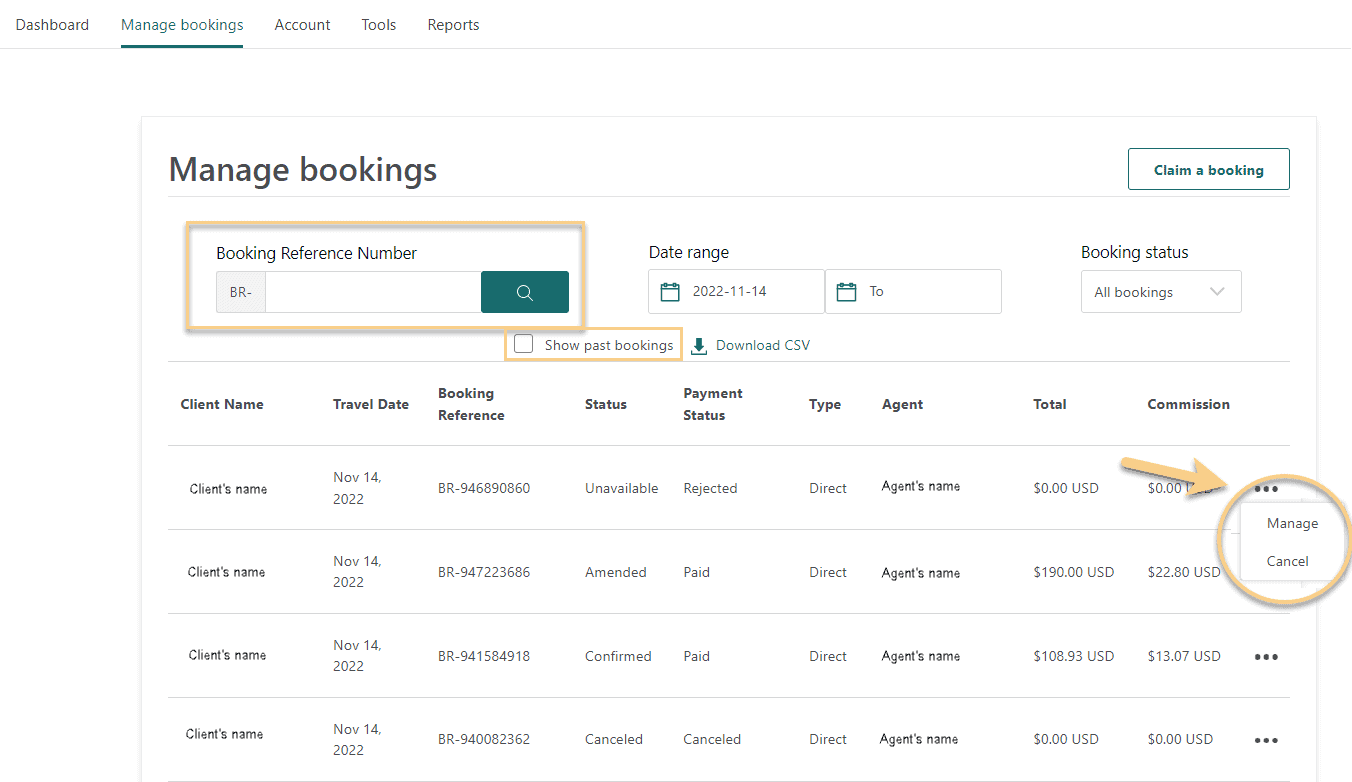Open three-dot menu for BR-946890860 row
This screenshot has height=782, width=1352.
[1266, 489]
